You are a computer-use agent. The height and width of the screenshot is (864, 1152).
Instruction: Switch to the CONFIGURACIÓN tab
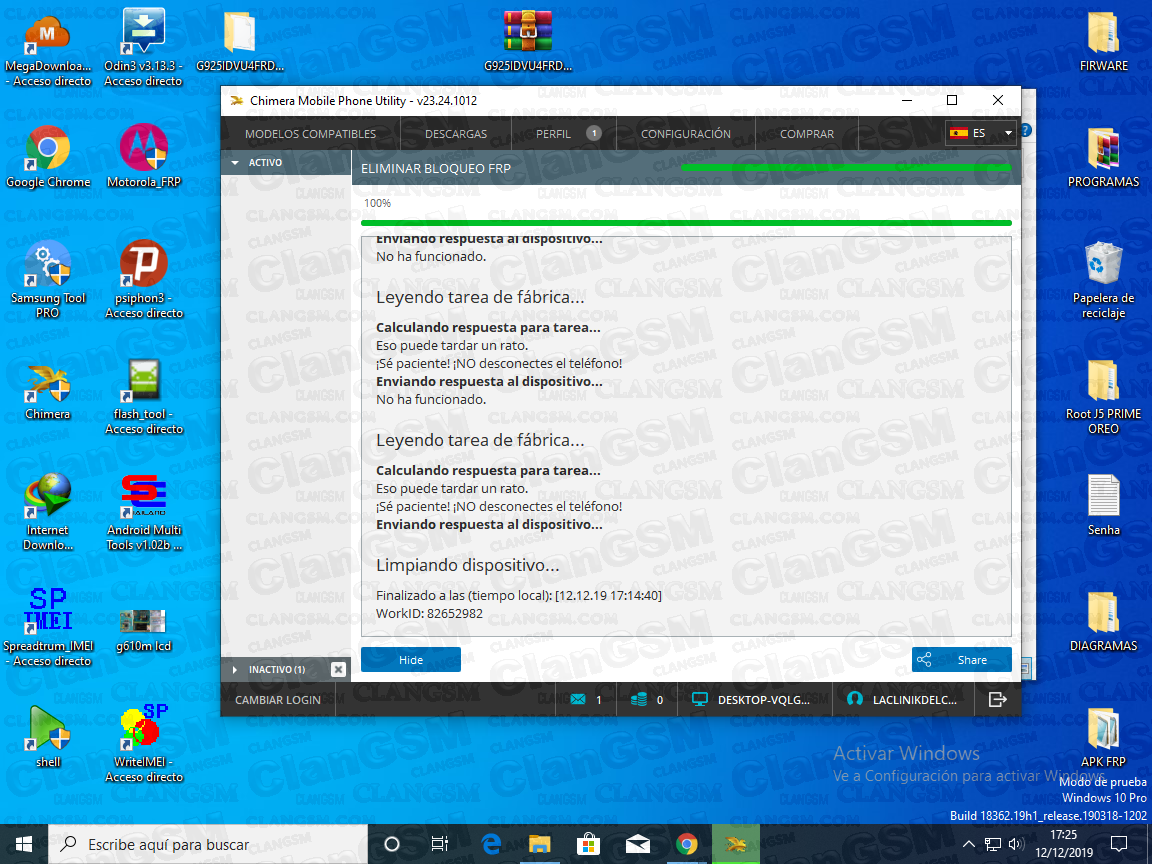tap(686, 132)
